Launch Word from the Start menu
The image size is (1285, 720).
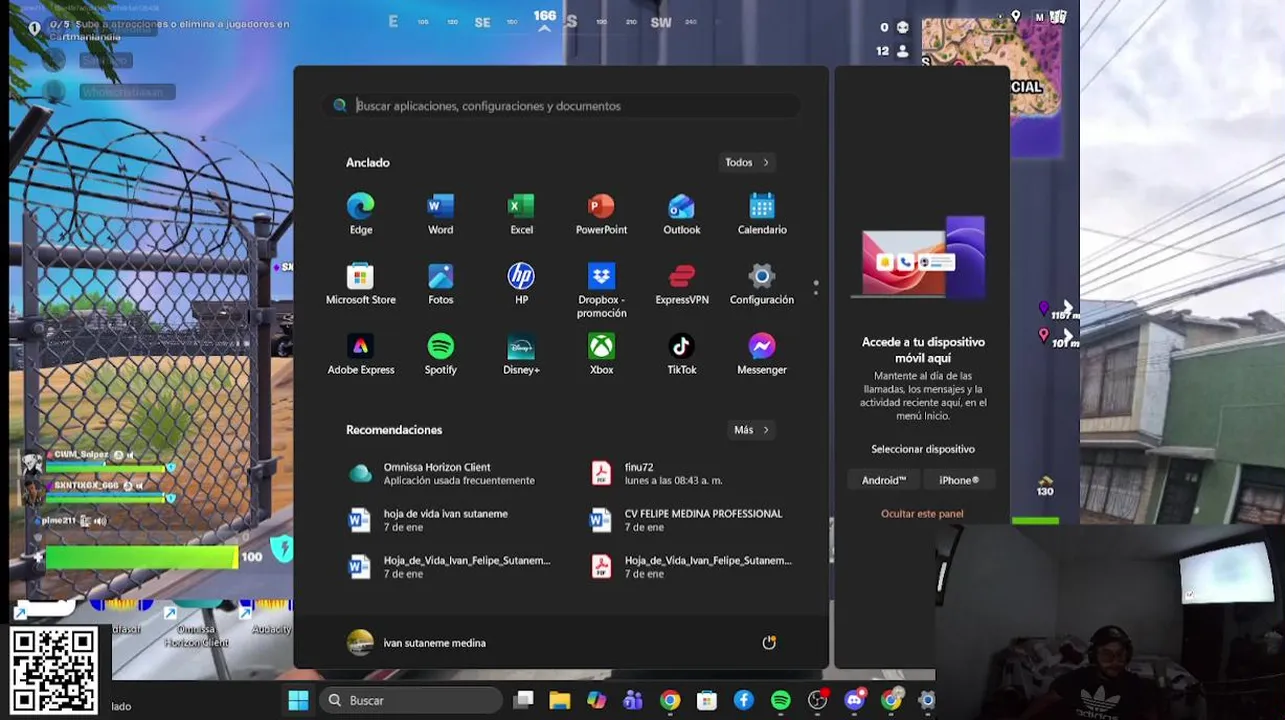click(x=440, y=214)
